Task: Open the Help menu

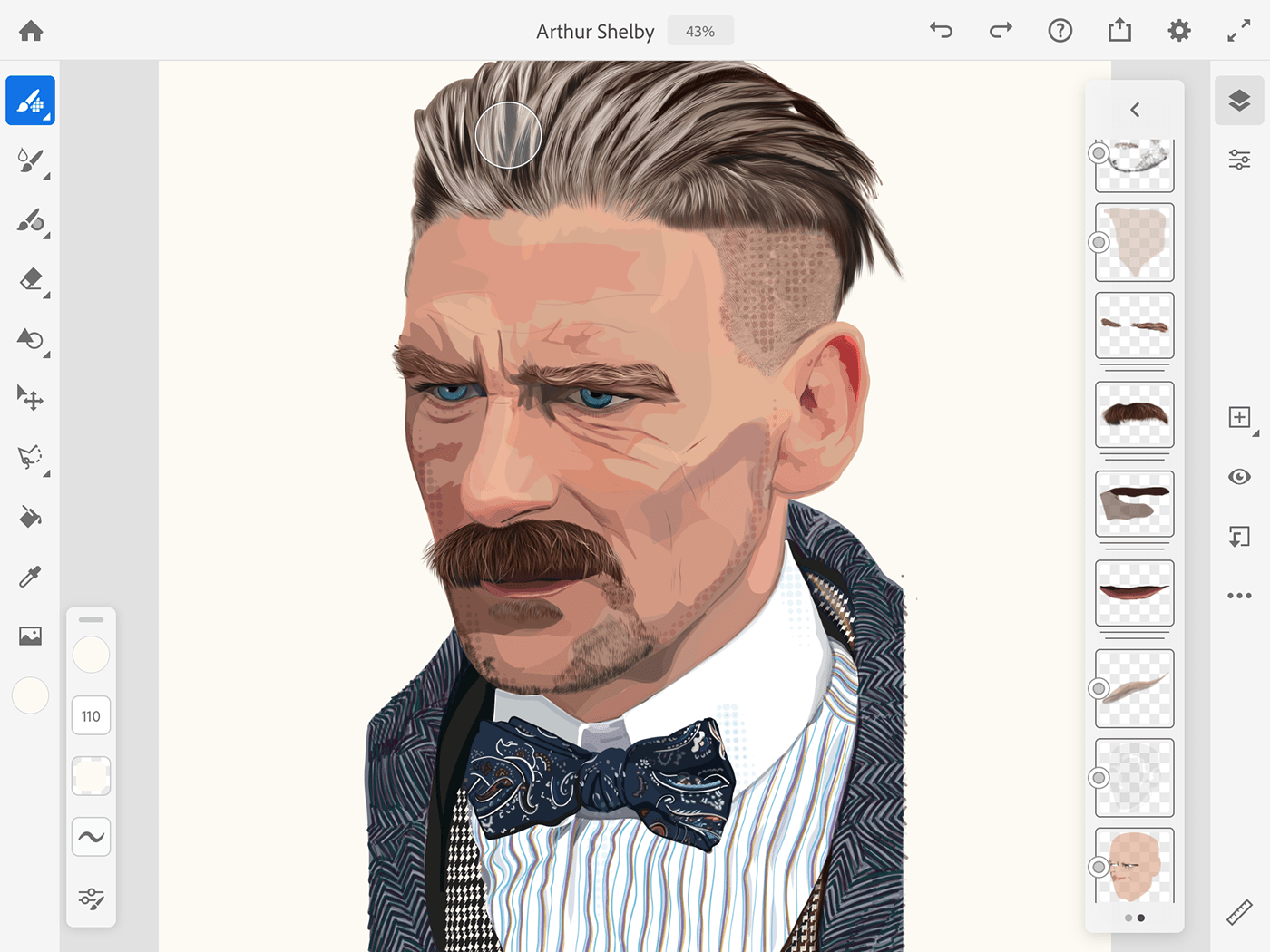Action: tap(1060, 31)
